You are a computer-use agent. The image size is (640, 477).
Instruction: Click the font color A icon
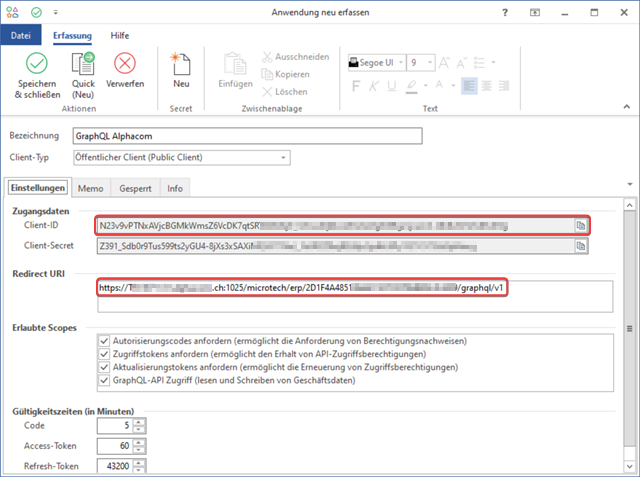coord(439,85)
